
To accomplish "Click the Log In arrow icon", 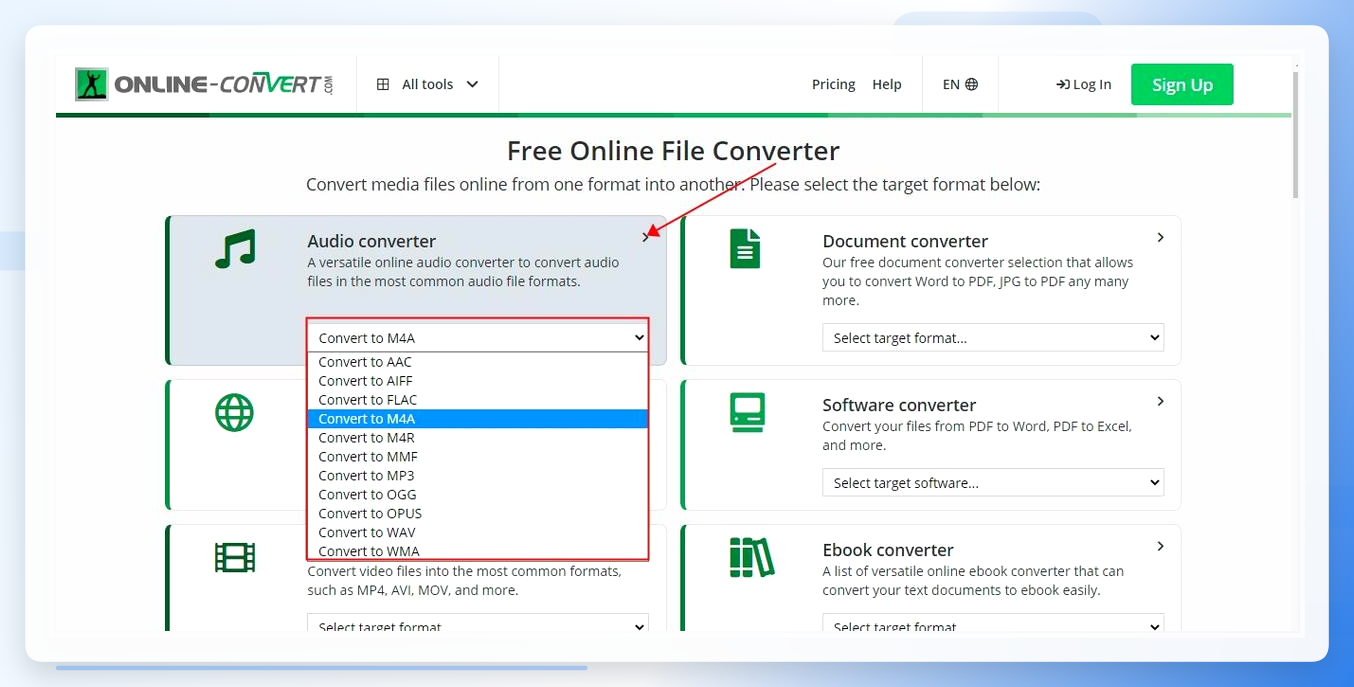I will click(x=1063, y=85).
